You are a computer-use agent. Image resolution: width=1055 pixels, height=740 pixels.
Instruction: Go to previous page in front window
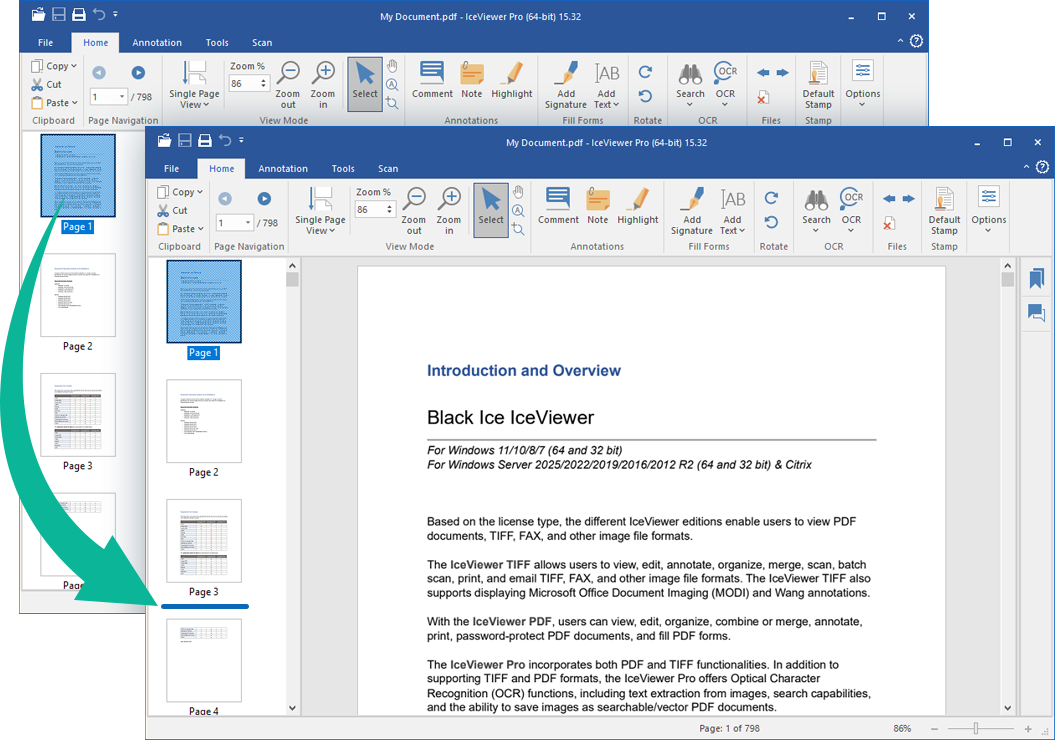[225, 198]
